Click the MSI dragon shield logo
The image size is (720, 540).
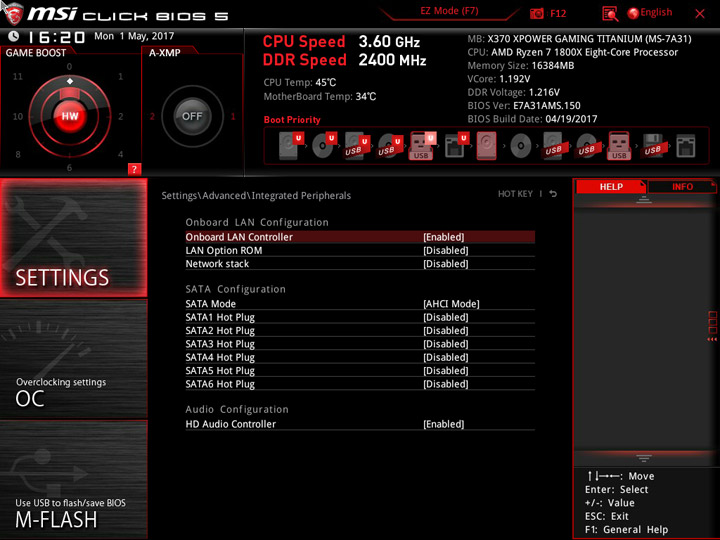pos(13,13)
